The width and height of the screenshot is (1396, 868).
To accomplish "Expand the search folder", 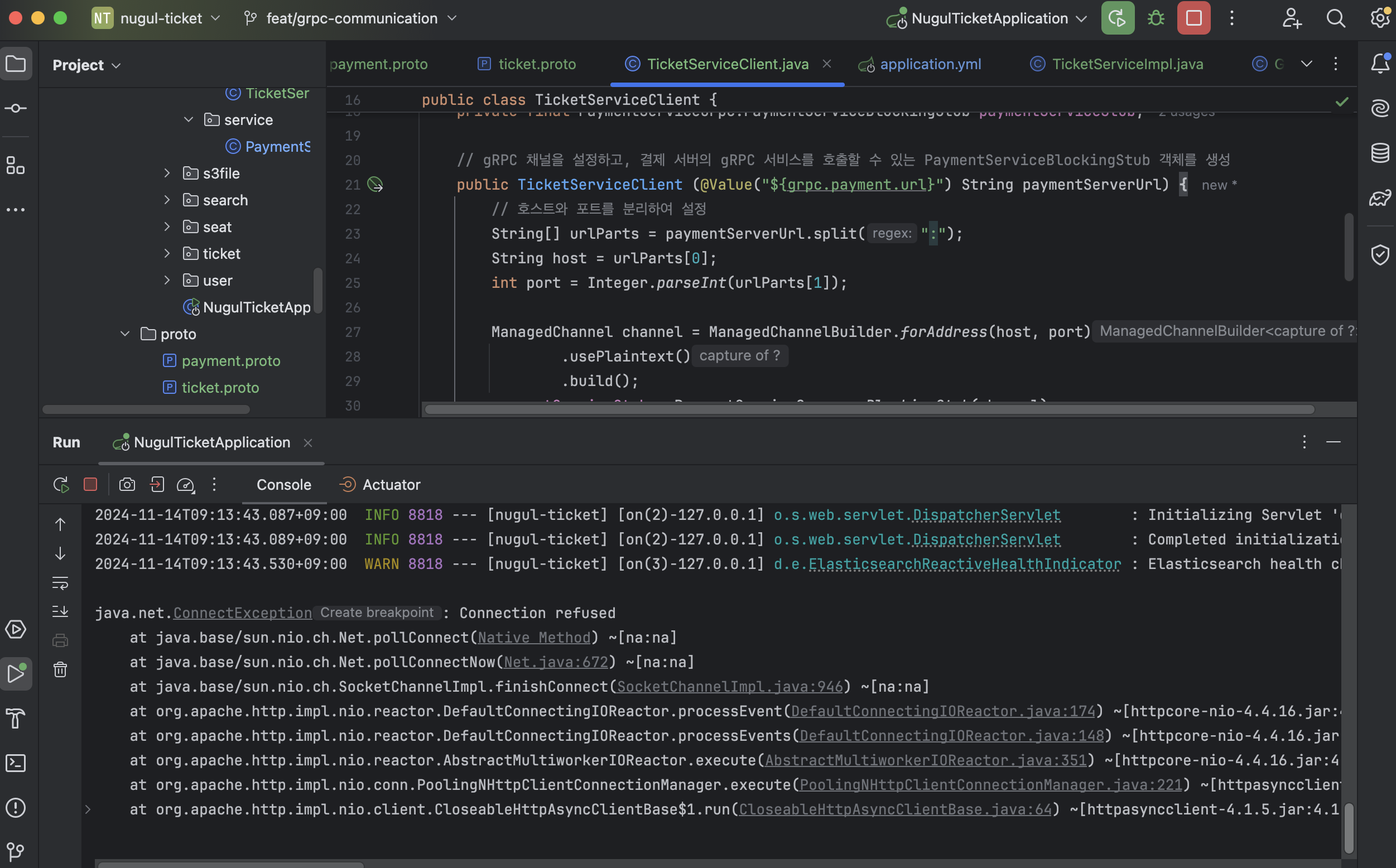I will coord(167,200).
